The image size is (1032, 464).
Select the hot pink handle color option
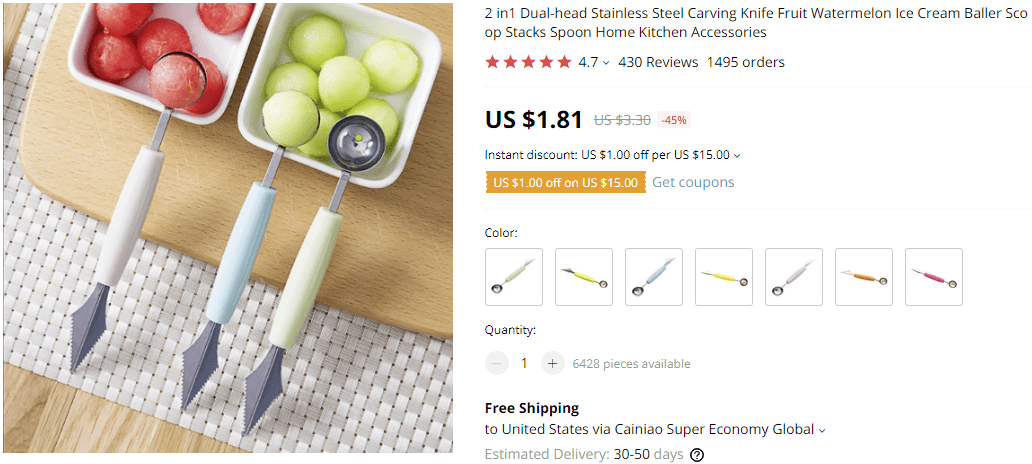(934, 277)
